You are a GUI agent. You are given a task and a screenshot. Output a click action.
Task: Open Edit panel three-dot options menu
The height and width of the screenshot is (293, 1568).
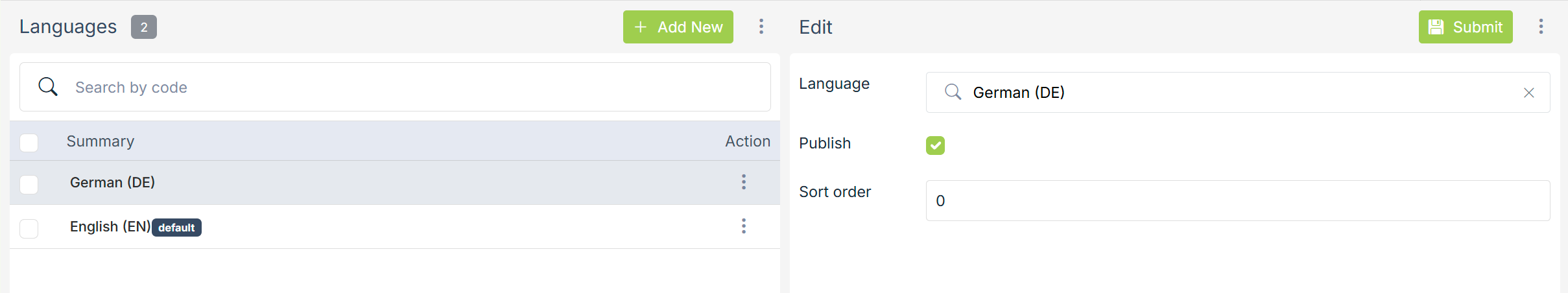click(1541, 27)
